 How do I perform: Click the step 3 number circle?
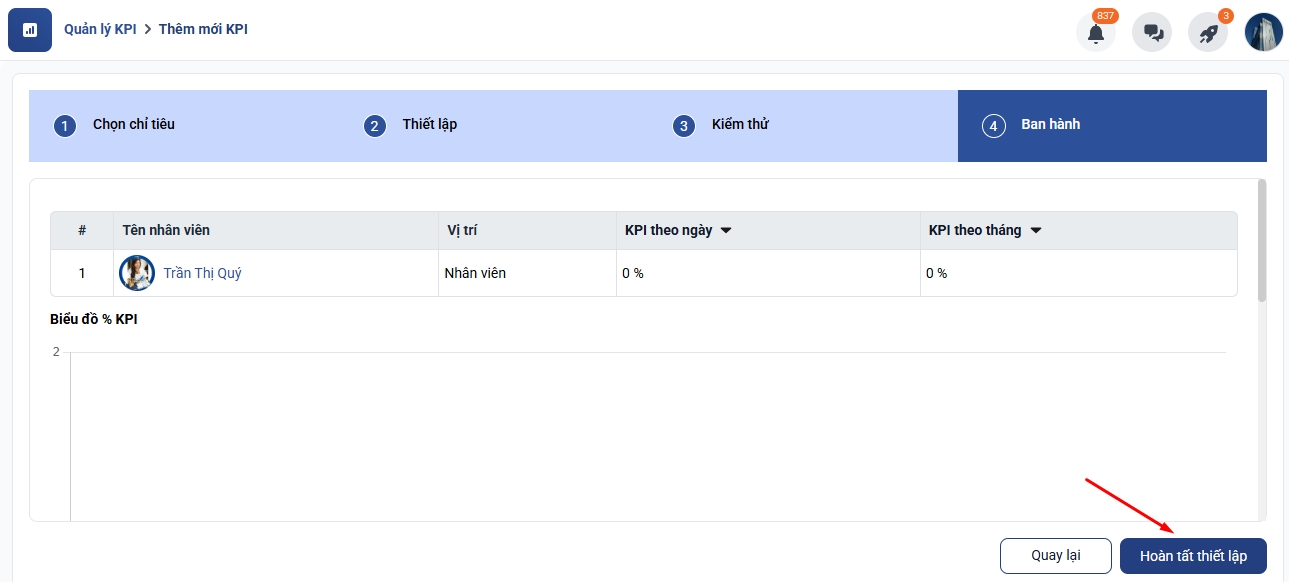684,126
